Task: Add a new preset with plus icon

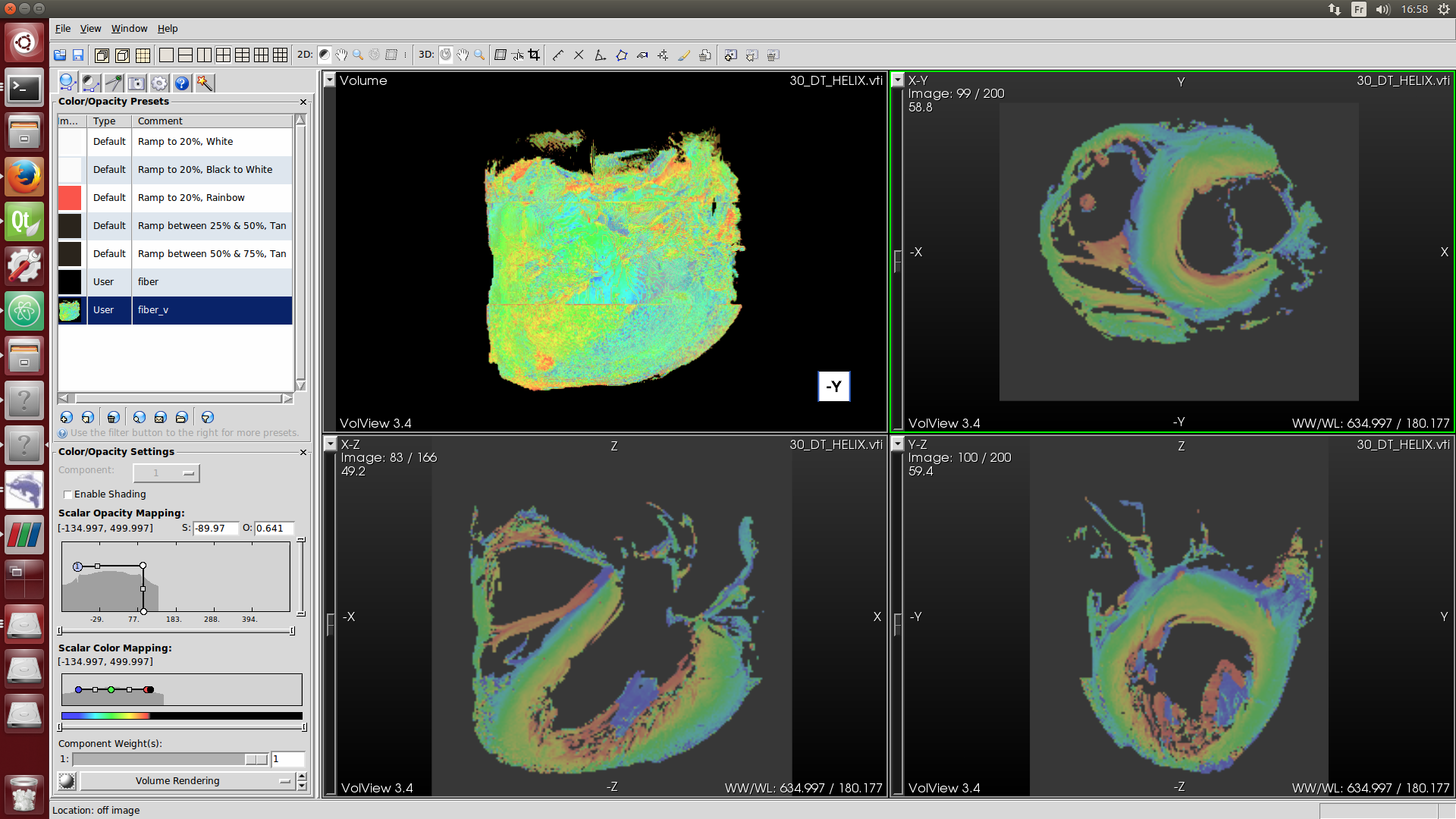Action: pyautogui.click(x=67, y=417)
